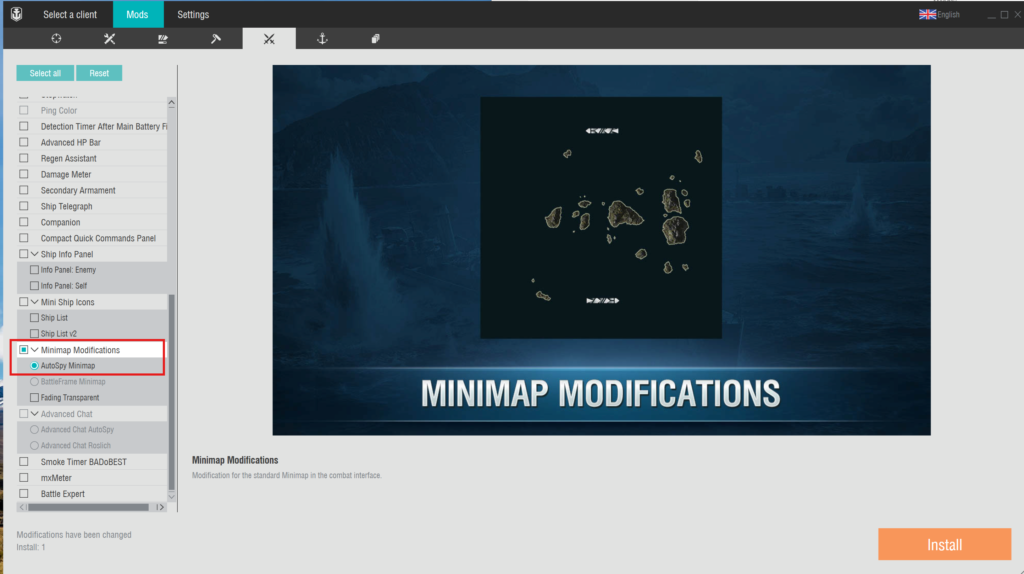The height and width of the screenshot is (574, 1024).
Task: Select the crossed swords mods category
Action: pyautogui.click(x=269, y=39)
